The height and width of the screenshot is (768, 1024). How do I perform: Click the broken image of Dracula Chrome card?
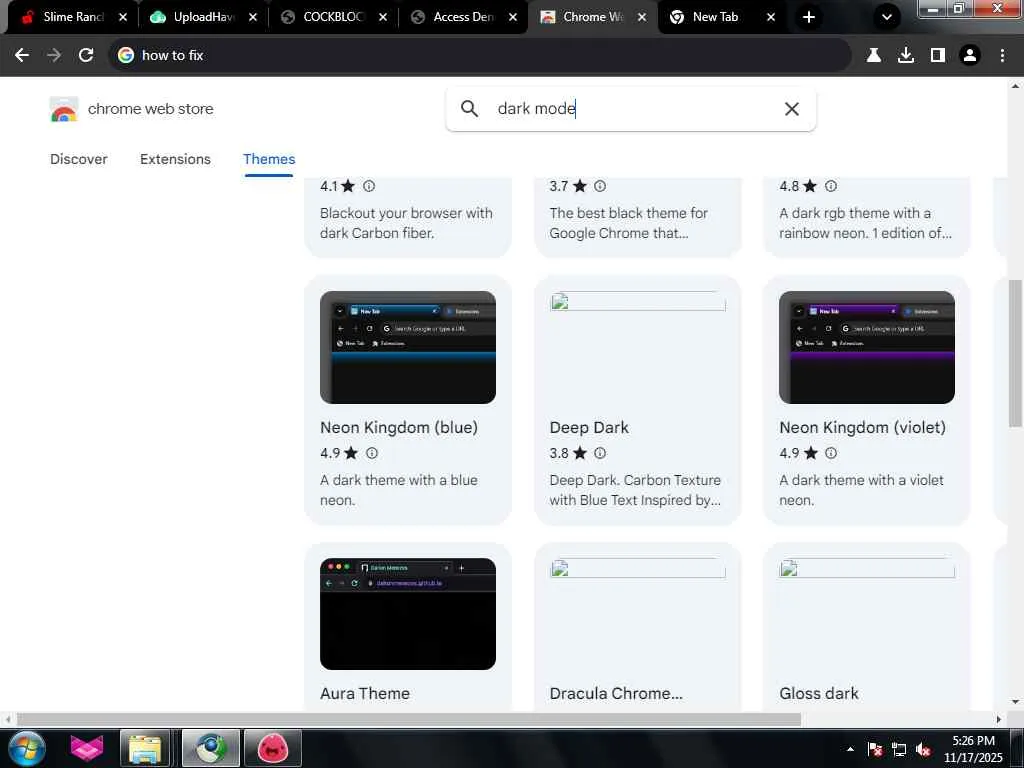click(x=637, y=569)
